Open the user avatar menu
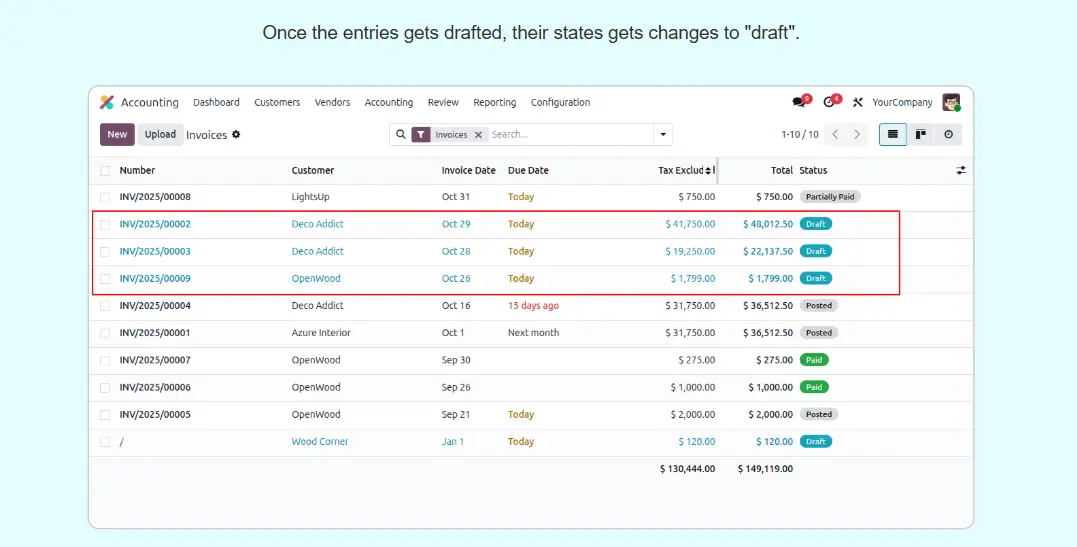The height and width of the screenshot is (547, 1077). (951, 102)
